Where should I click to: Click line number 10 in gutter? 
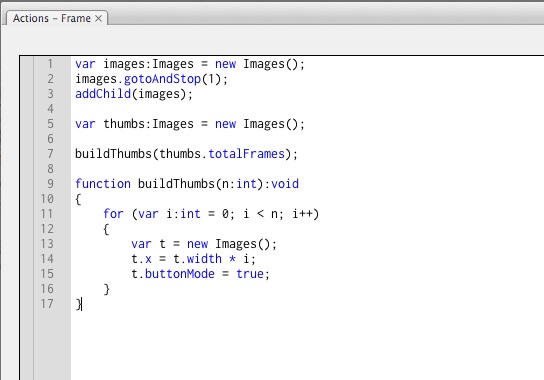click(47, 199)
